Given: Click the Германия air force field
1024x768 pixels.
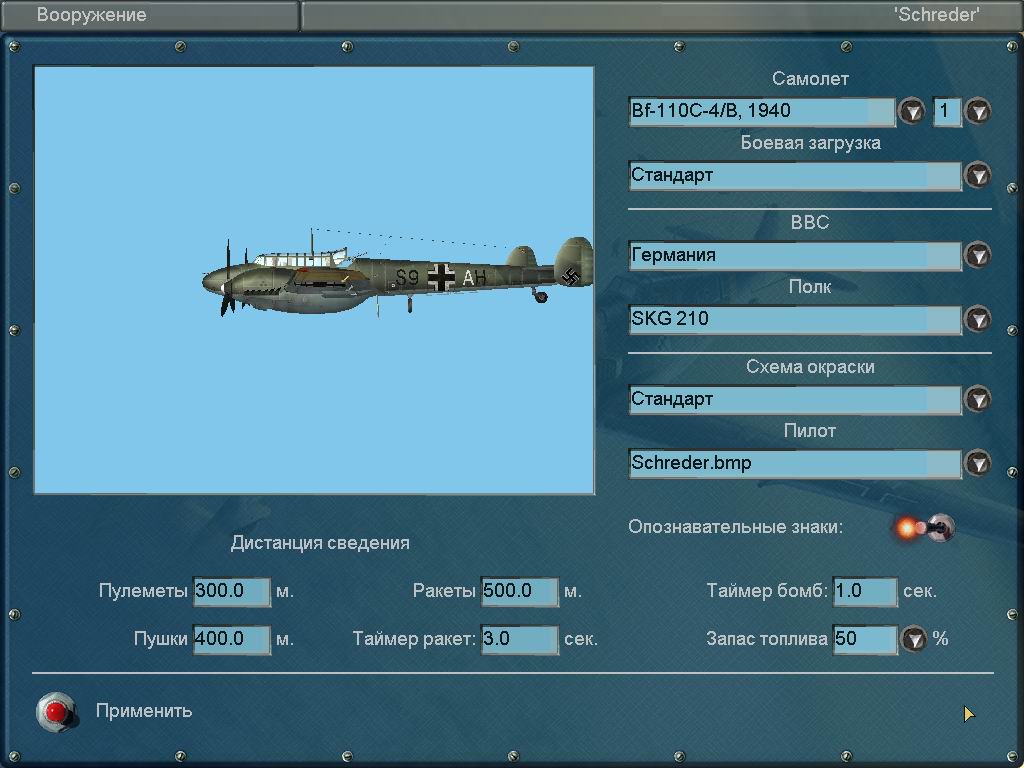Looking at the screenshot, I should click(x=795, y=255).
